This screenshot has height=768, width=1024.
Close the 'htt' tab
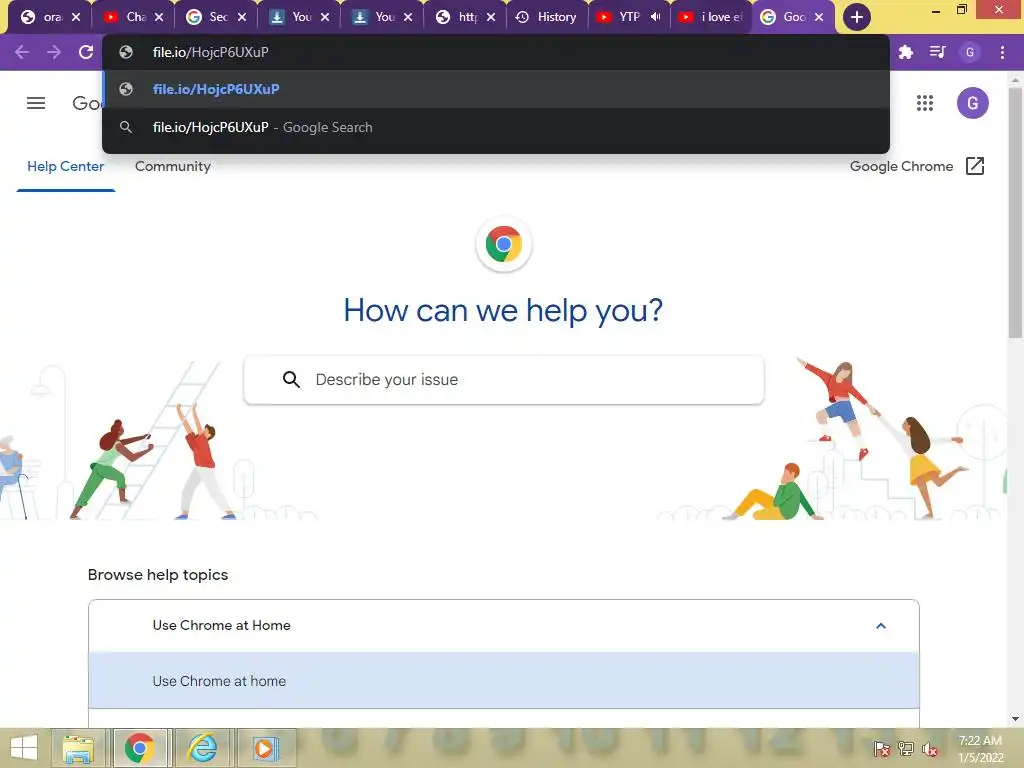click(x=491, y=17)
